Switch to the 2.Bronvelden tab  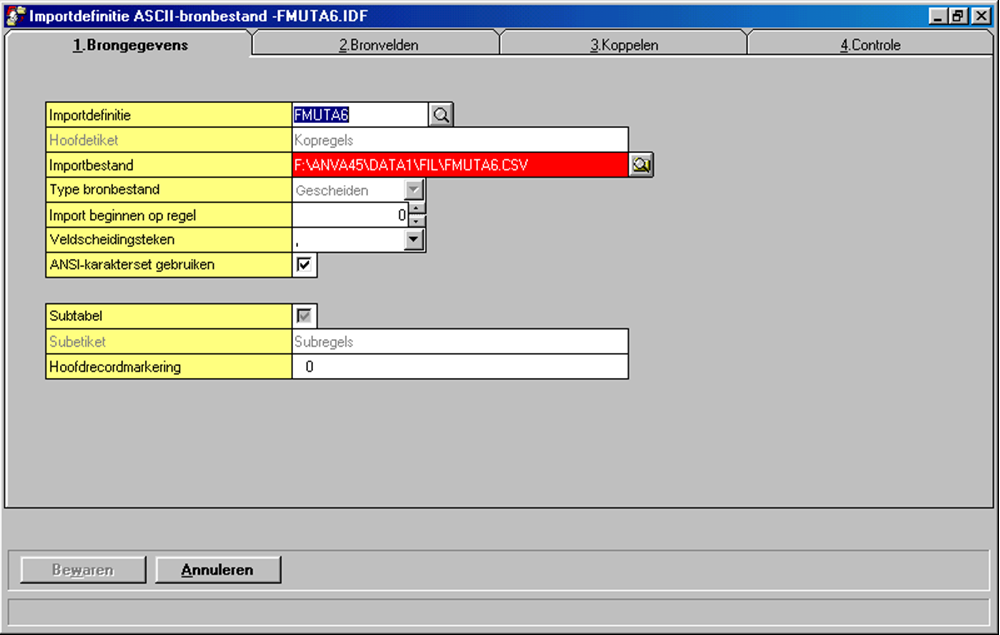tap(376, 45)
